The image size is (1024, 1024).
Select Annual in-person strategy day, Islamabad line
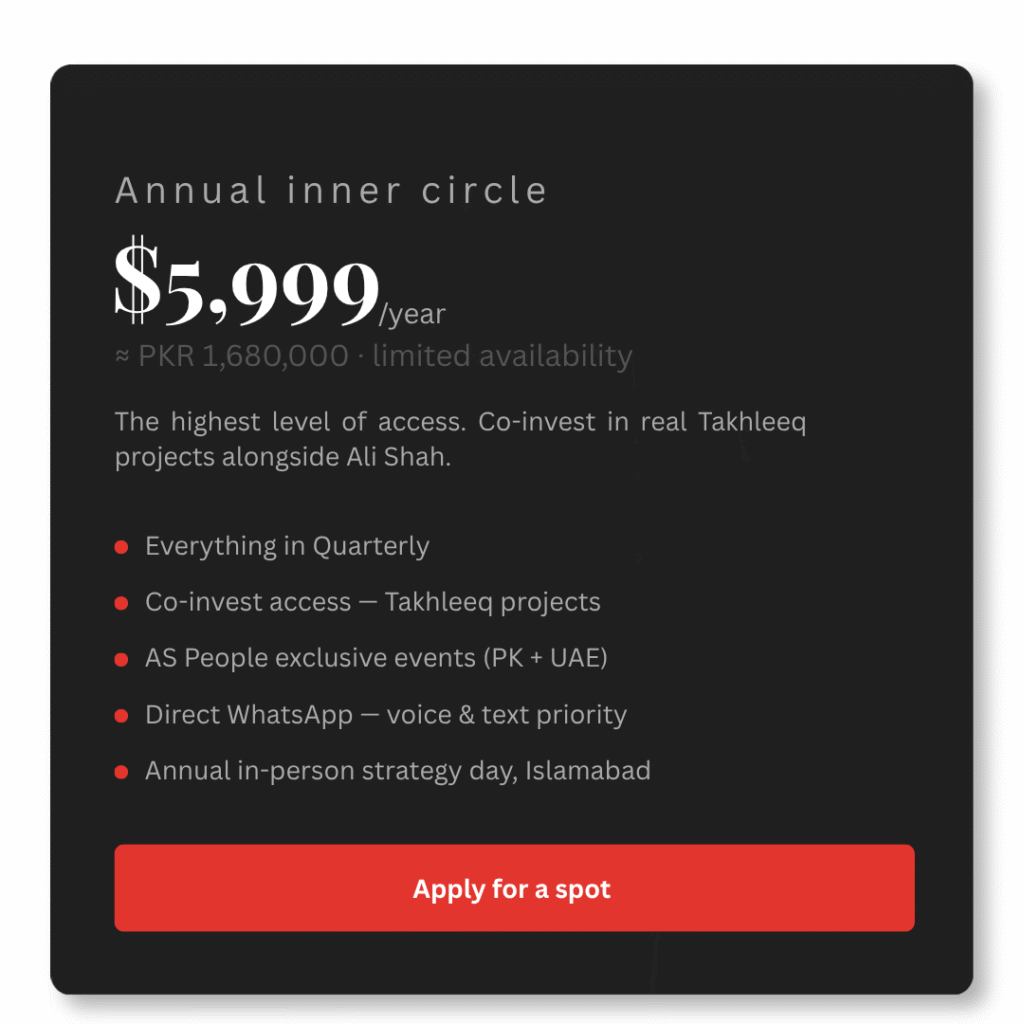[397, 771]
